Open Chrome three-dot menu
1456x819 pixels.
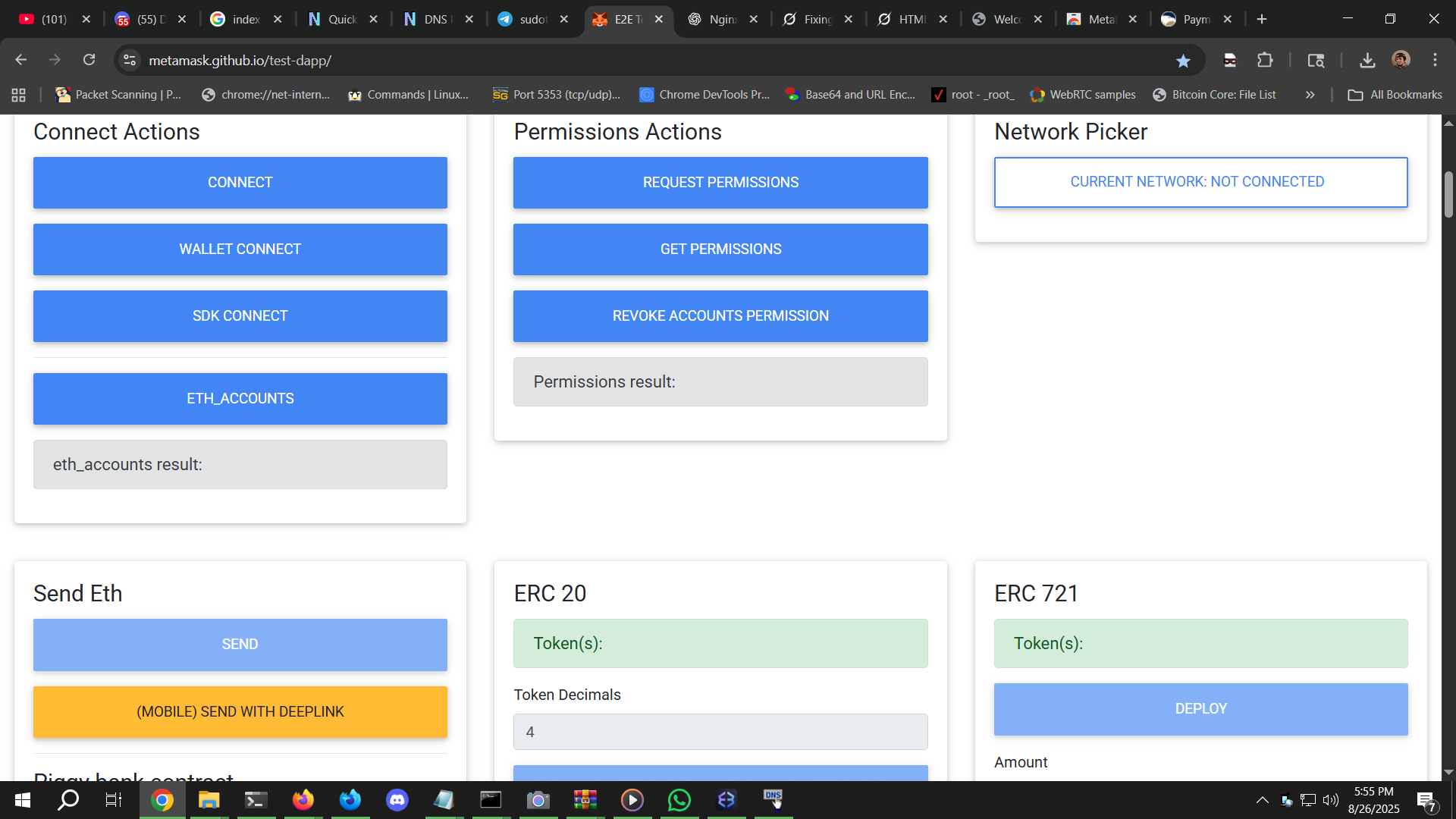[1435, 60]
